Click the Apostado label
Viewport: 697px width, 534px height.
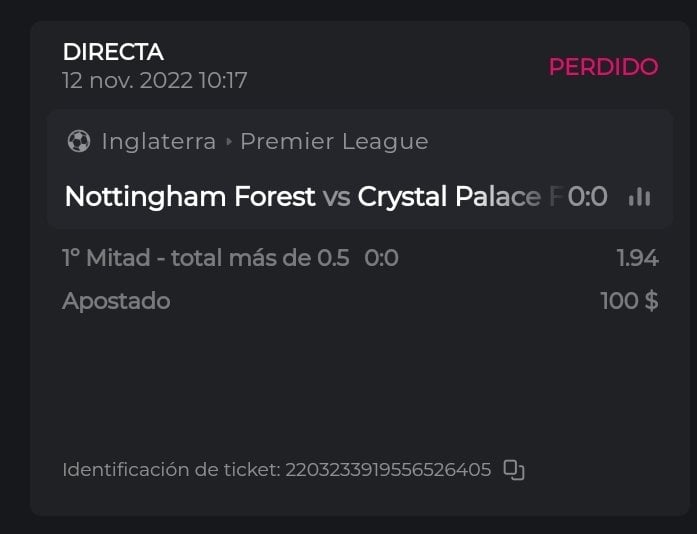pyautogui.click(x=116, y=301)
